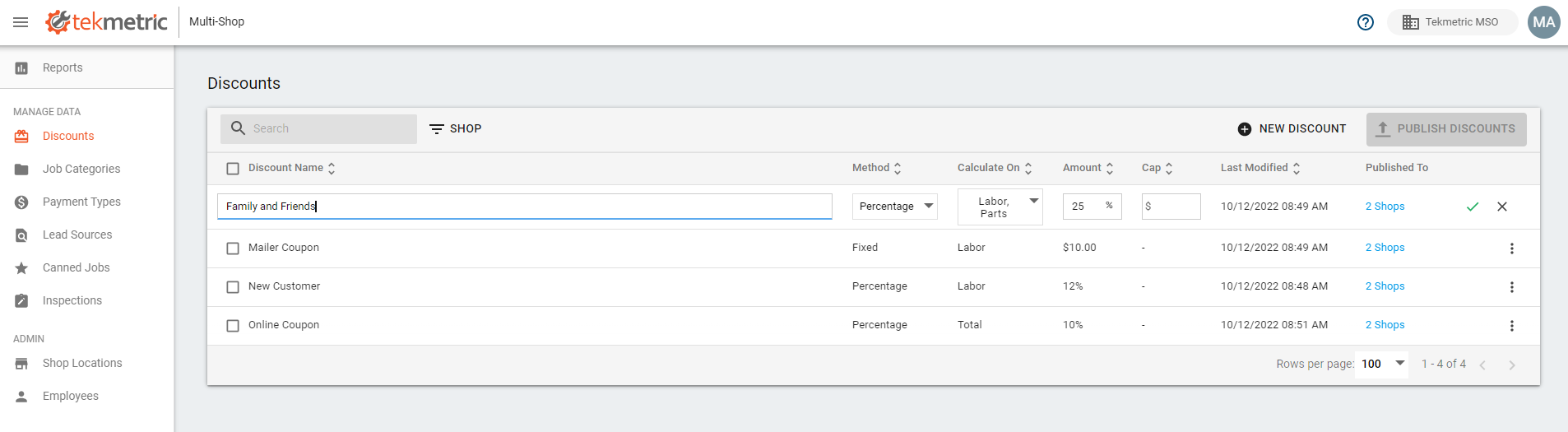The image size is (1568, 432).
Task: Click the Employees person icon
Action: pos(21,397)
